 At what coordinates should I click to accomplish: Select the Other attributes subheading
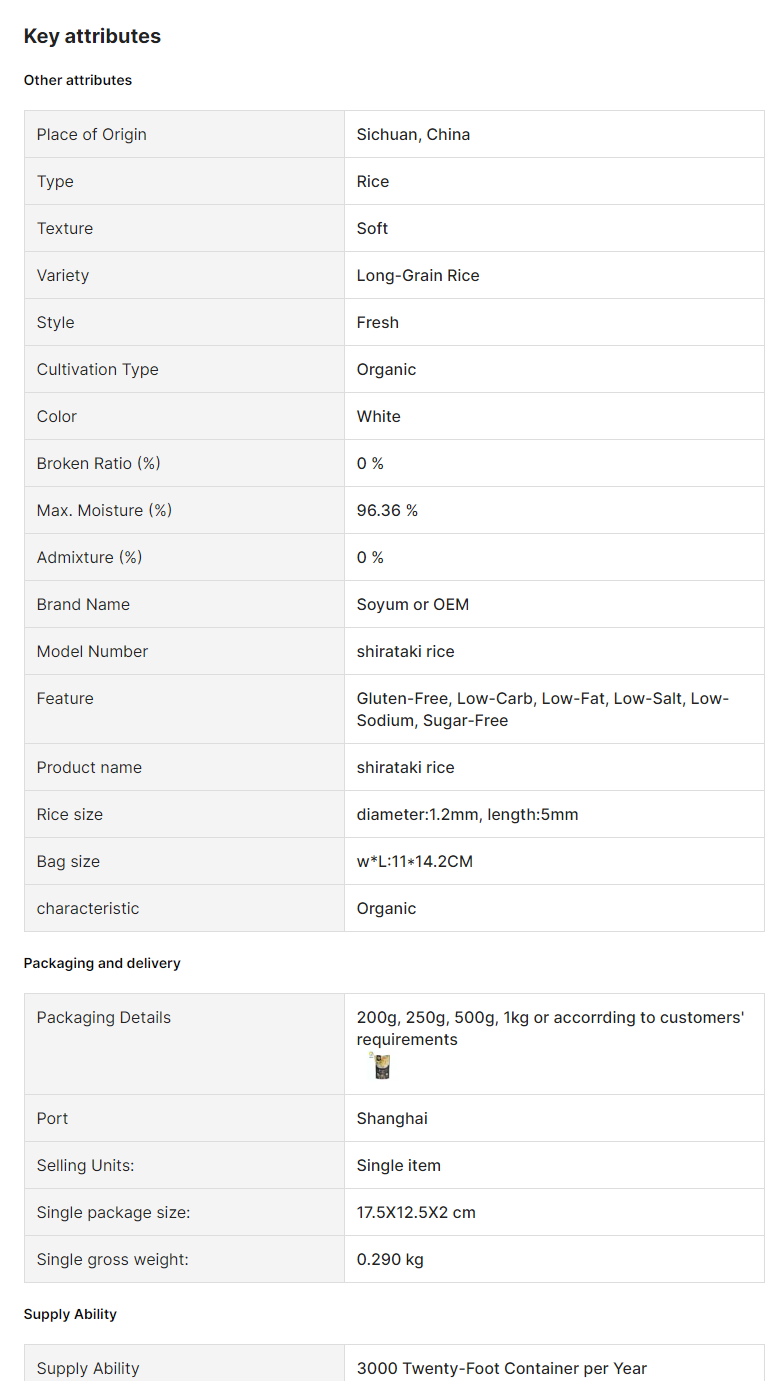click(x=78, y=80)
